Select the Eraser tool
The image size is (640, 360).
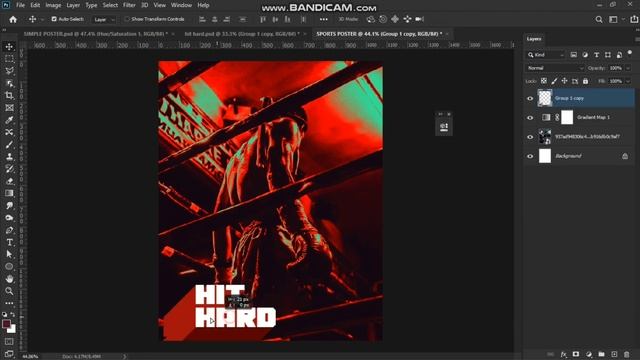point(9,181)
